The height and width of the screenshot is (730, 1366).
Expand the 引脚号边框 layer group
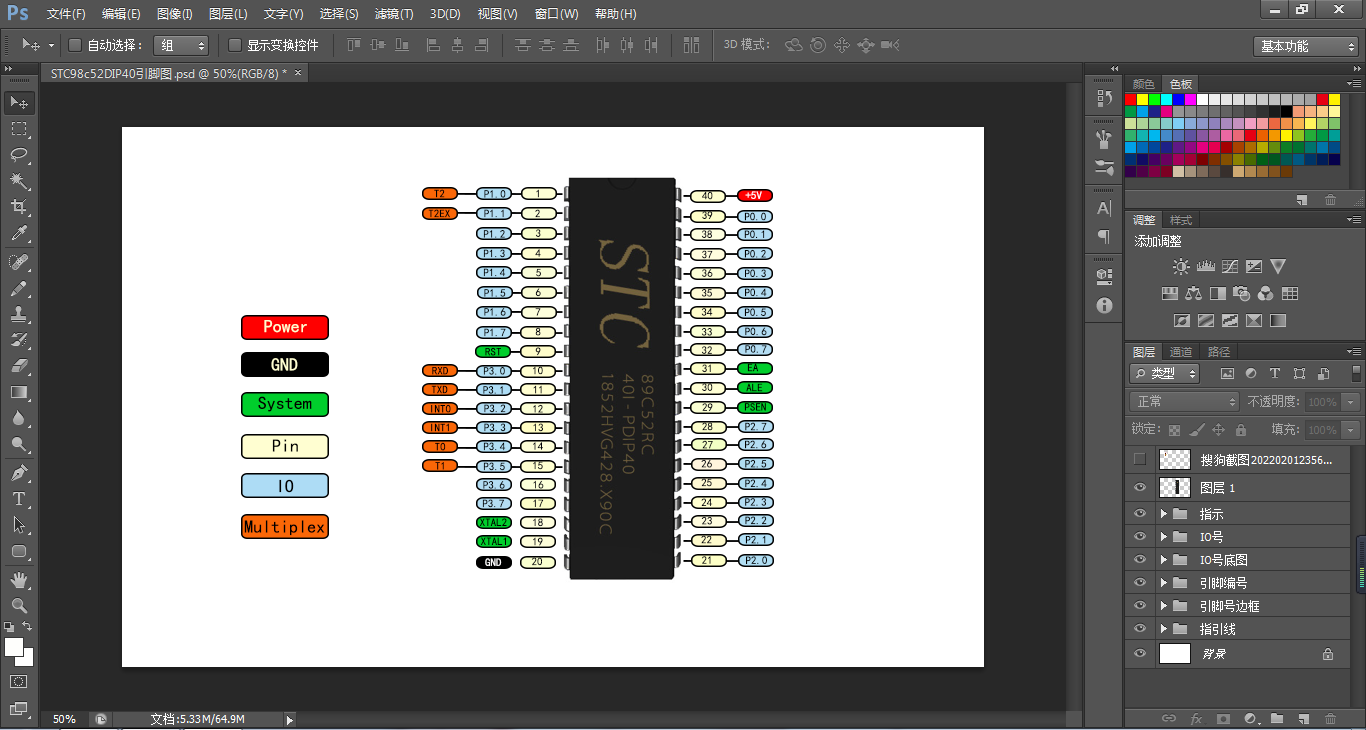pos(1164,605)
